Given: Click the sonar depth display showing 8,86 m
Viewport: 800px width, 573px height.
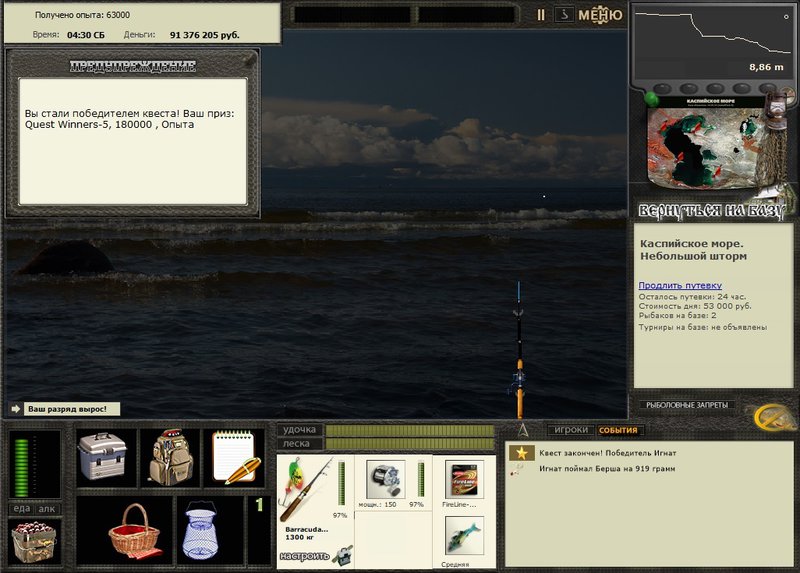Looking at the screenshot, I should (x=713, y=42).
